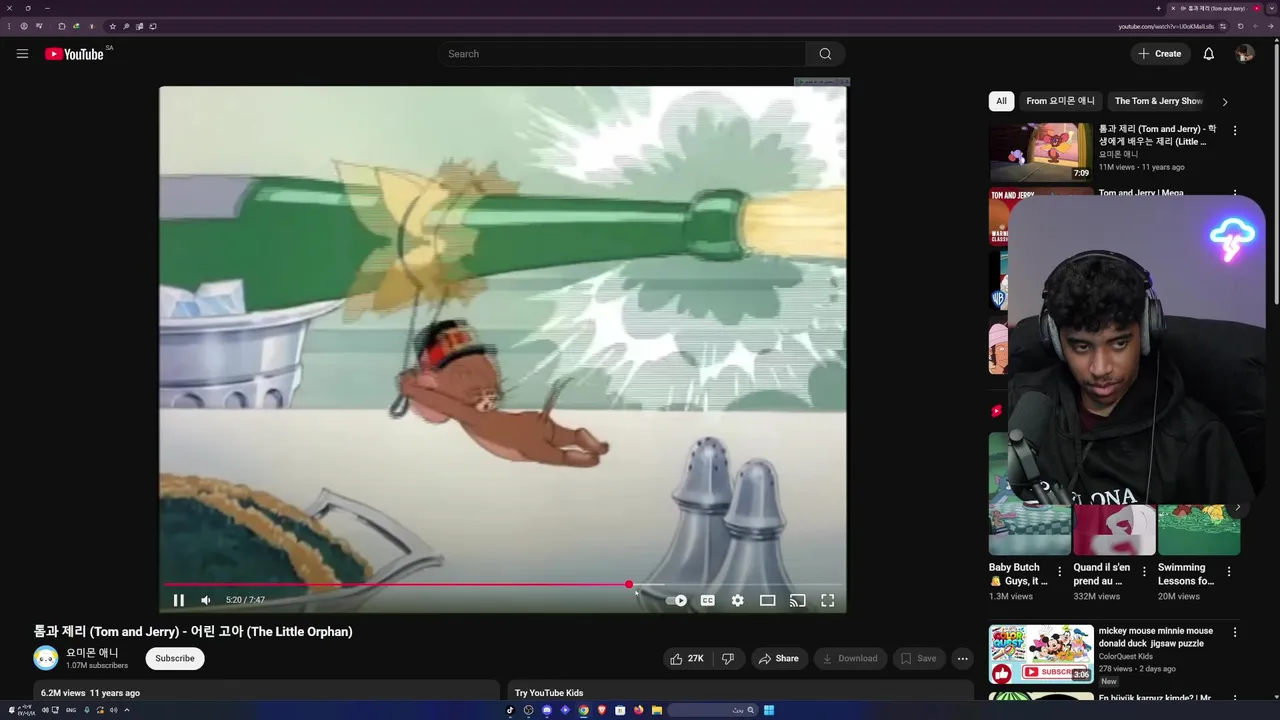
Task: Switch to theater mode
Action: click(767, 600)
